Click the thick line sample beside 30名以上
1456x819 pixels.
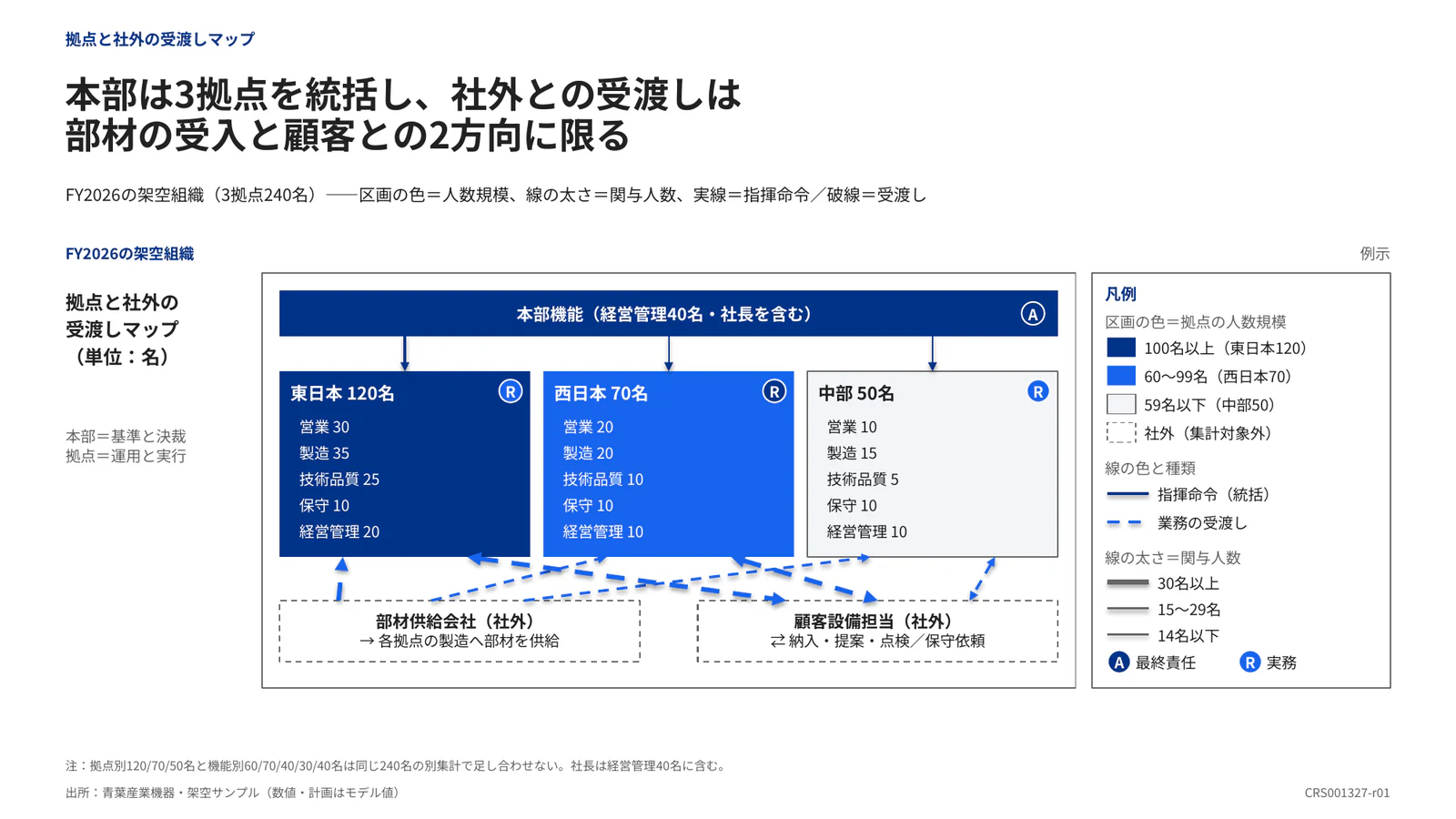click(1127, 582)
